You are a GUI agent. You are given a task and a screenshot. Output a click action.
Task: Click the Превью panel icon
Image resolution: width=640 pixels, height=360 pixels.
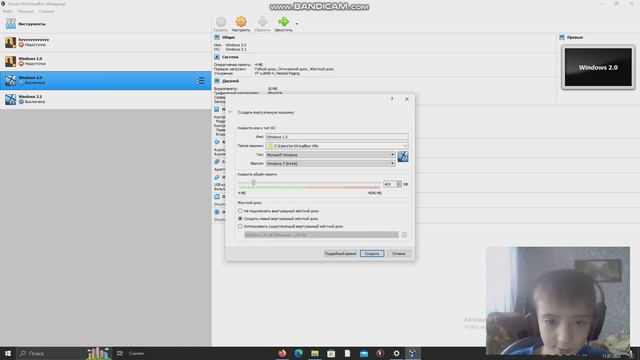[562, 37]
